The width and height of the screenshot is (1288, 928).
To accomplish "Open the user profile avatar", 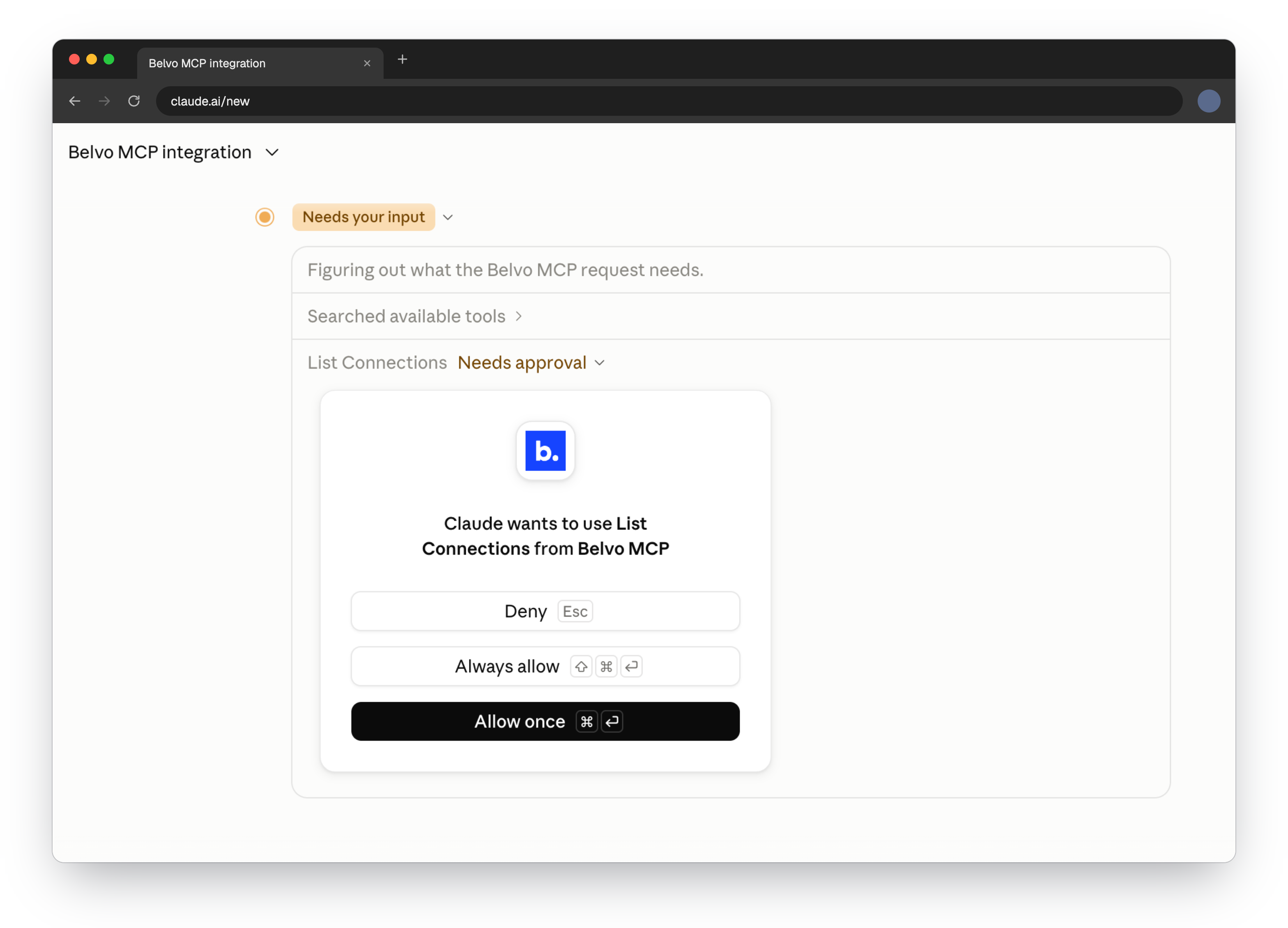I will coord(1208,101).
